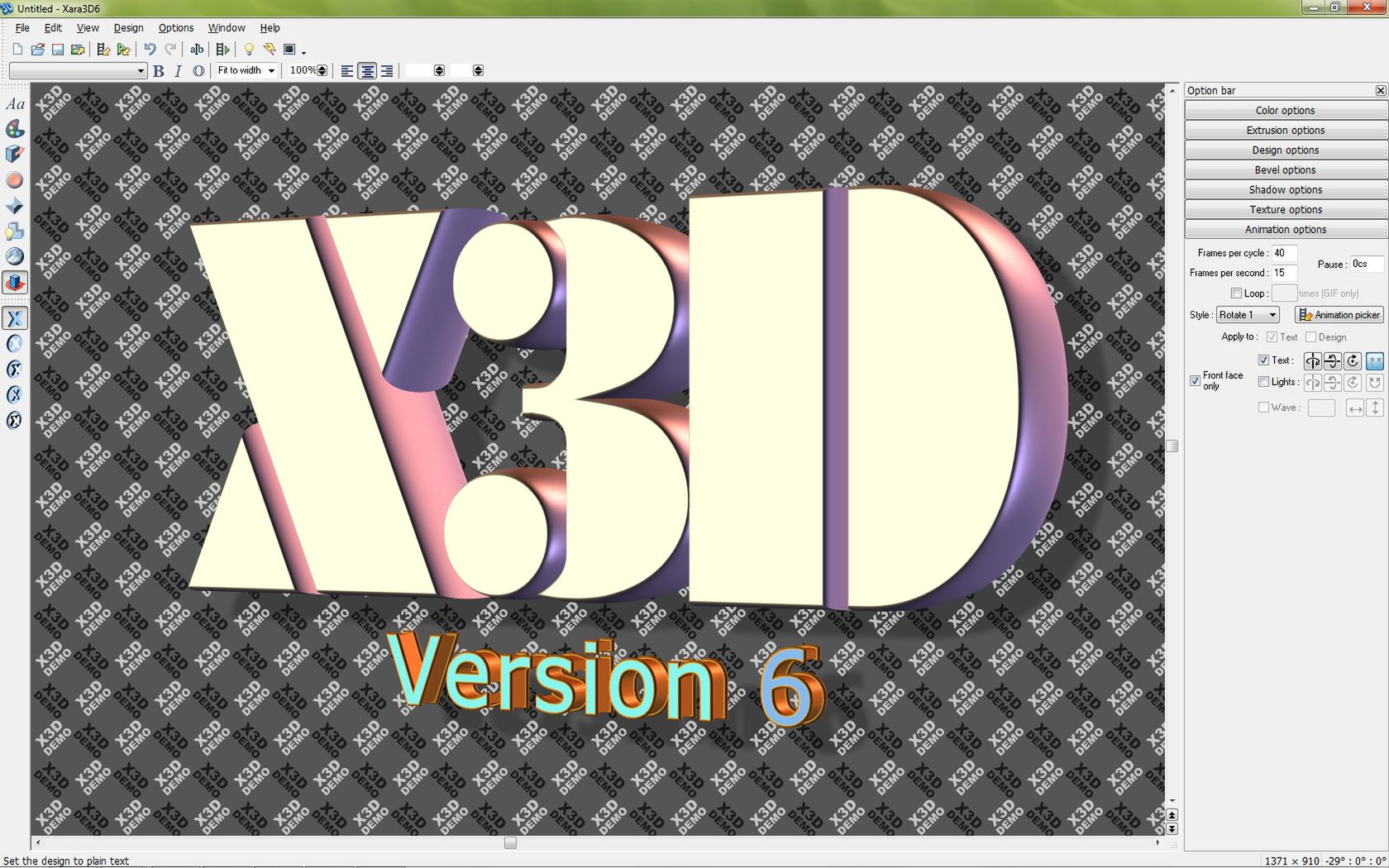This screenshot has width=1389, height=868.
Task: Open the text editor a|b icon
Action: pyautogui.click(x=197, y=50)
